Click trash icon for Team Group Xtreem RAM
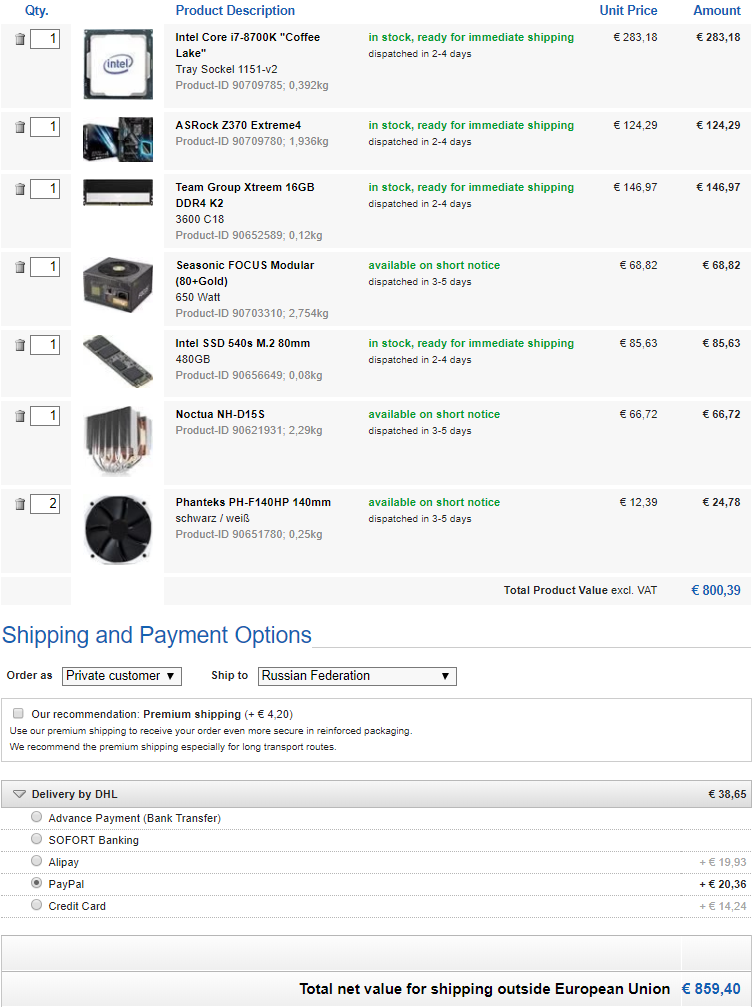This screenshot has width=753, height=1007. pos(20,190)
